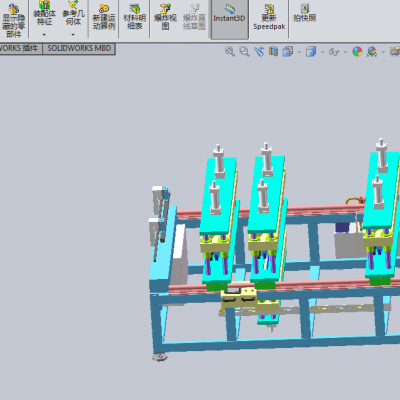Expand Reference Geometry (参考几何体) dropdown arrow
The width and height of the screenshot is (400, 400).
point(73,35)
